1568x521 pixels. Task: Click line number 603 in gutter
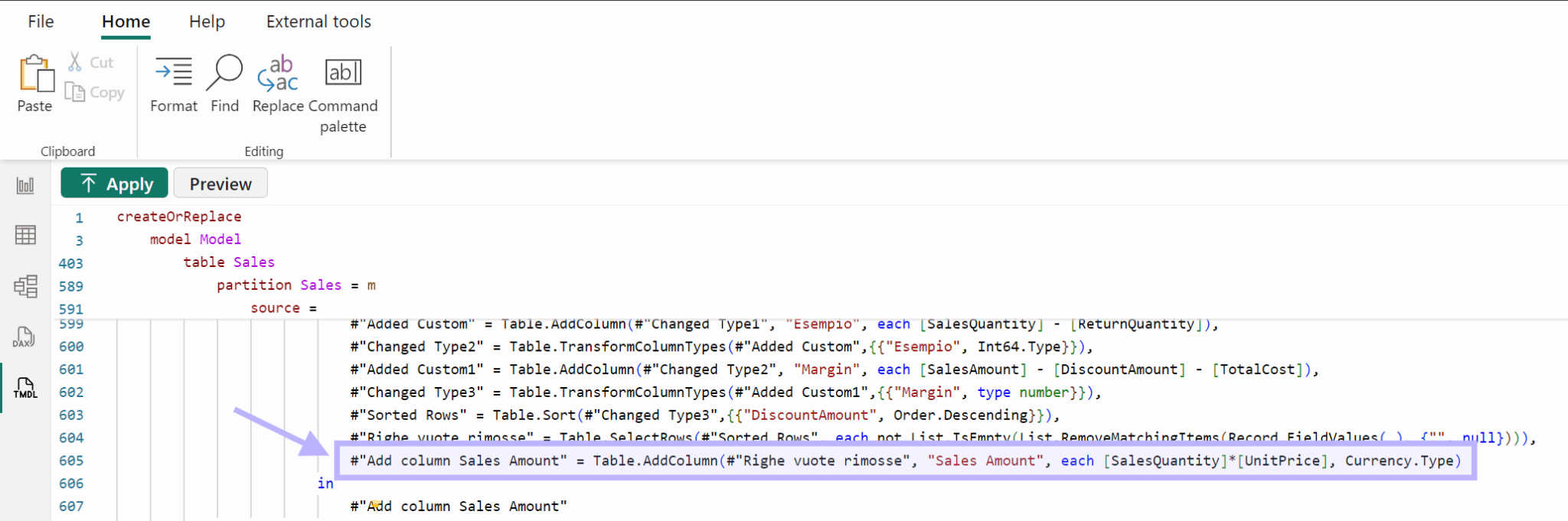click(x=71, y=415)
